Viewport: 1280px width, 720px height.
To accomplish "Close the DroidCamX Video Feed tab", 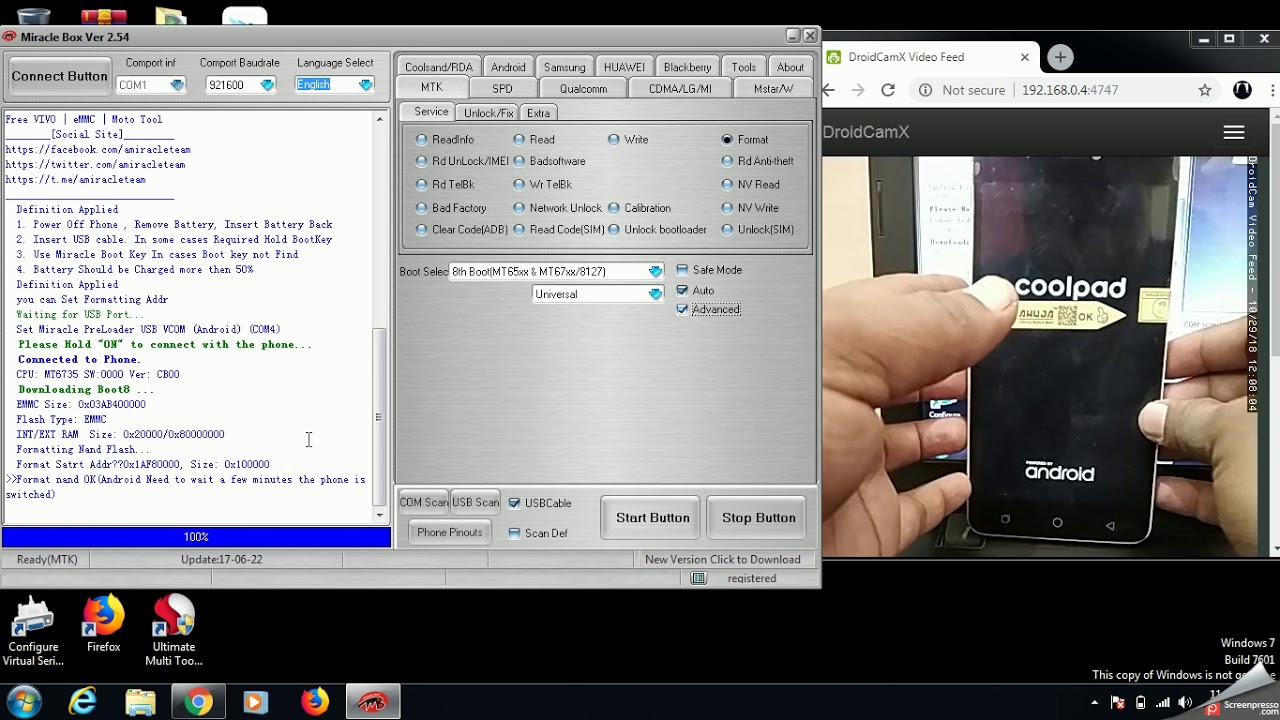I will pyautogui.click(x=1025, y=57).
